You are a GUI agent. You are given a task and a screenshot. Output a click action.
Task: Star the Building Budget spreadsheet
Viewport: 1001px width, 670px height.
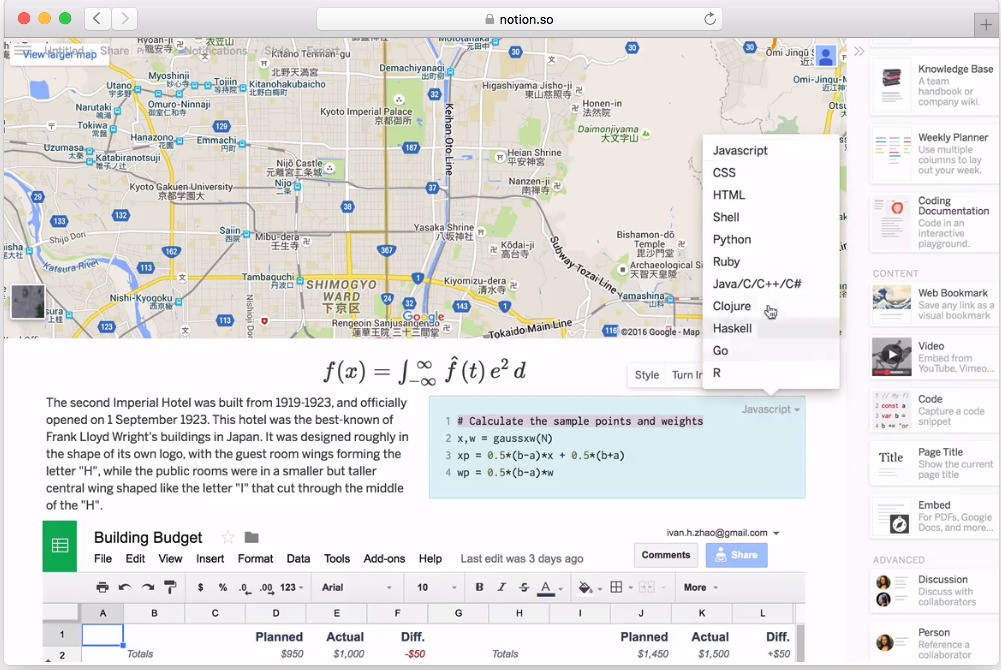[x=228, y=538]
